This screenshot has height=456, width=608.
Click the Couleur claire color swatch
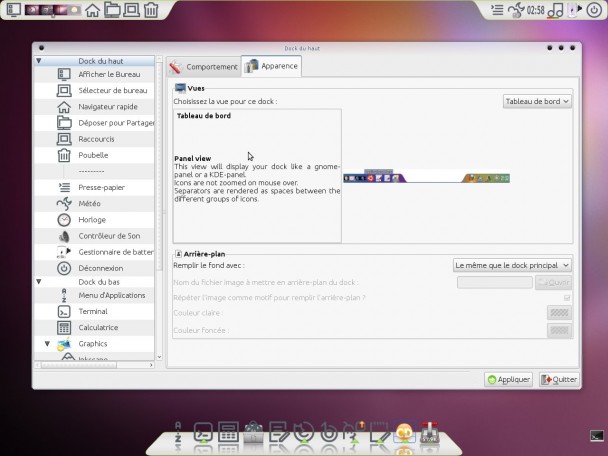559,313
